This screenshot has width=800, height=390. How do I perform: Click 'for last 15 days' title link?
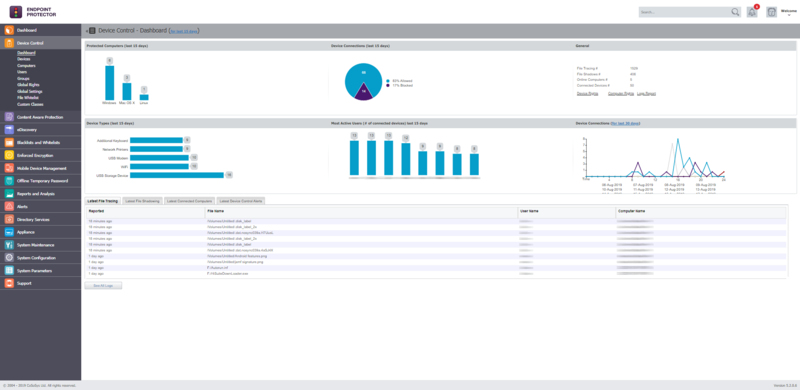tap(184, 31)
